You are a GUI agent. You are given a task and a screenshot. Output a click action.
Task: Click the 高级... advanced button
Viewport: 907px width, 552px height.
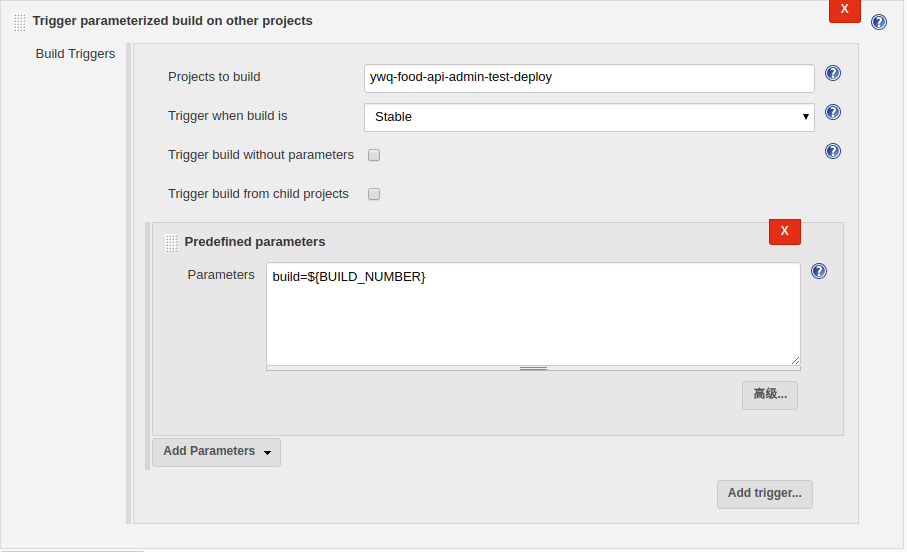[769, 395]
